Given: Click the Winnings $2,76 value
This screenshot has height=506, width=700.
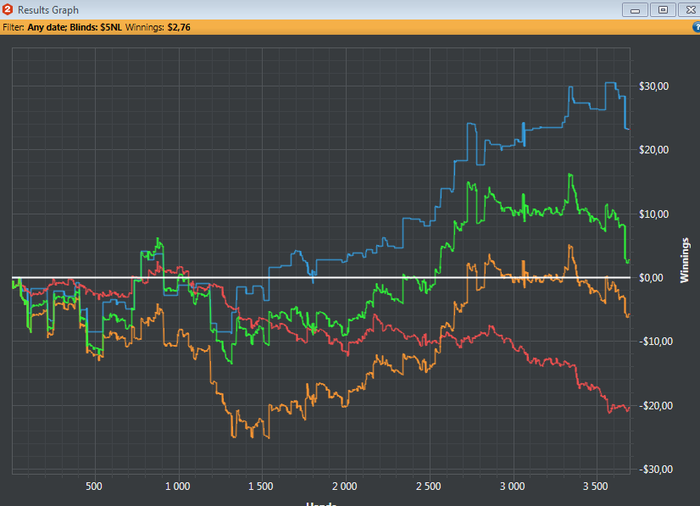Looking at the screenshot, I should click(179, 27).
